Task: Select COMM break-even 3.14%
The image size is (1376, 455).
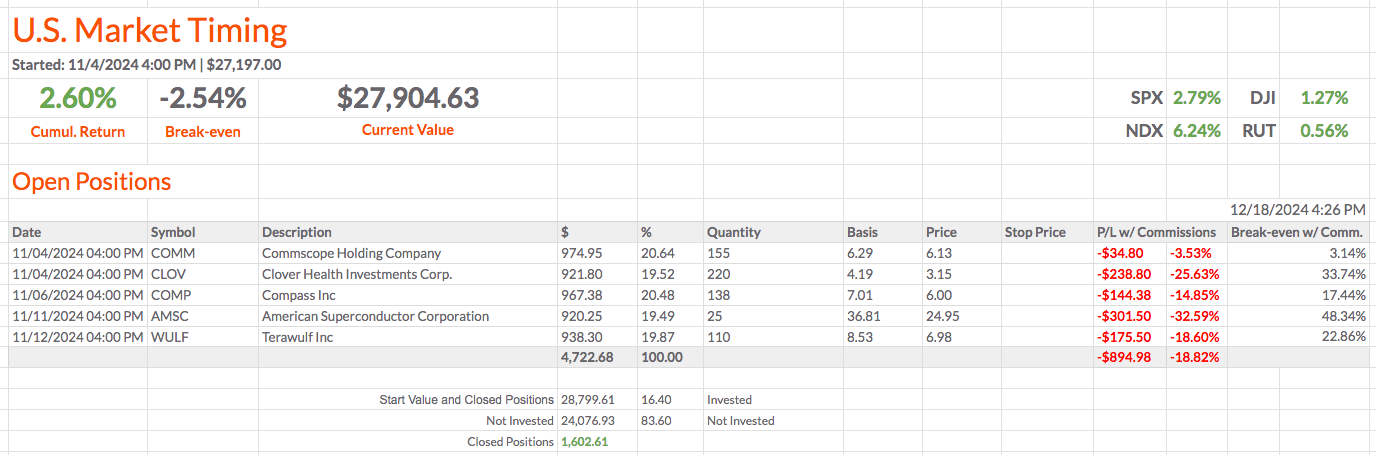Action: [x=1349, y=253]
